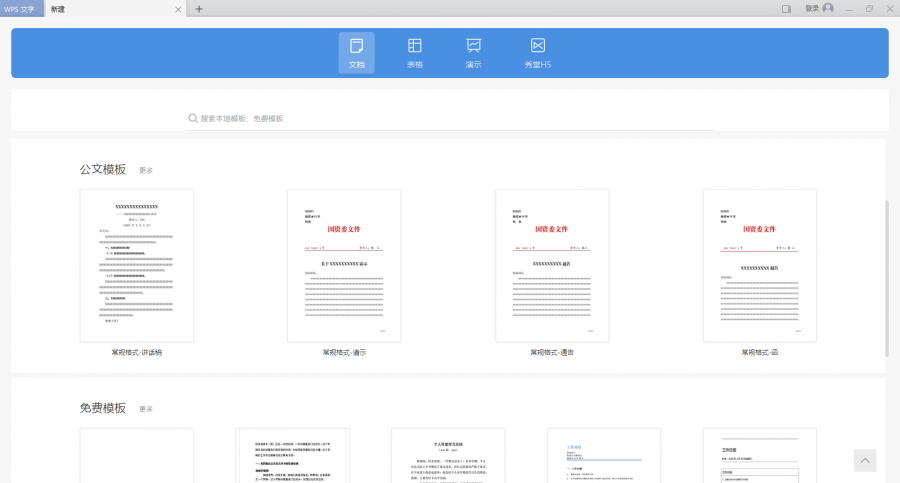Click the panel layout icon beside 登录
Screen dimensions: 900x483
click(x=787, y=9)
